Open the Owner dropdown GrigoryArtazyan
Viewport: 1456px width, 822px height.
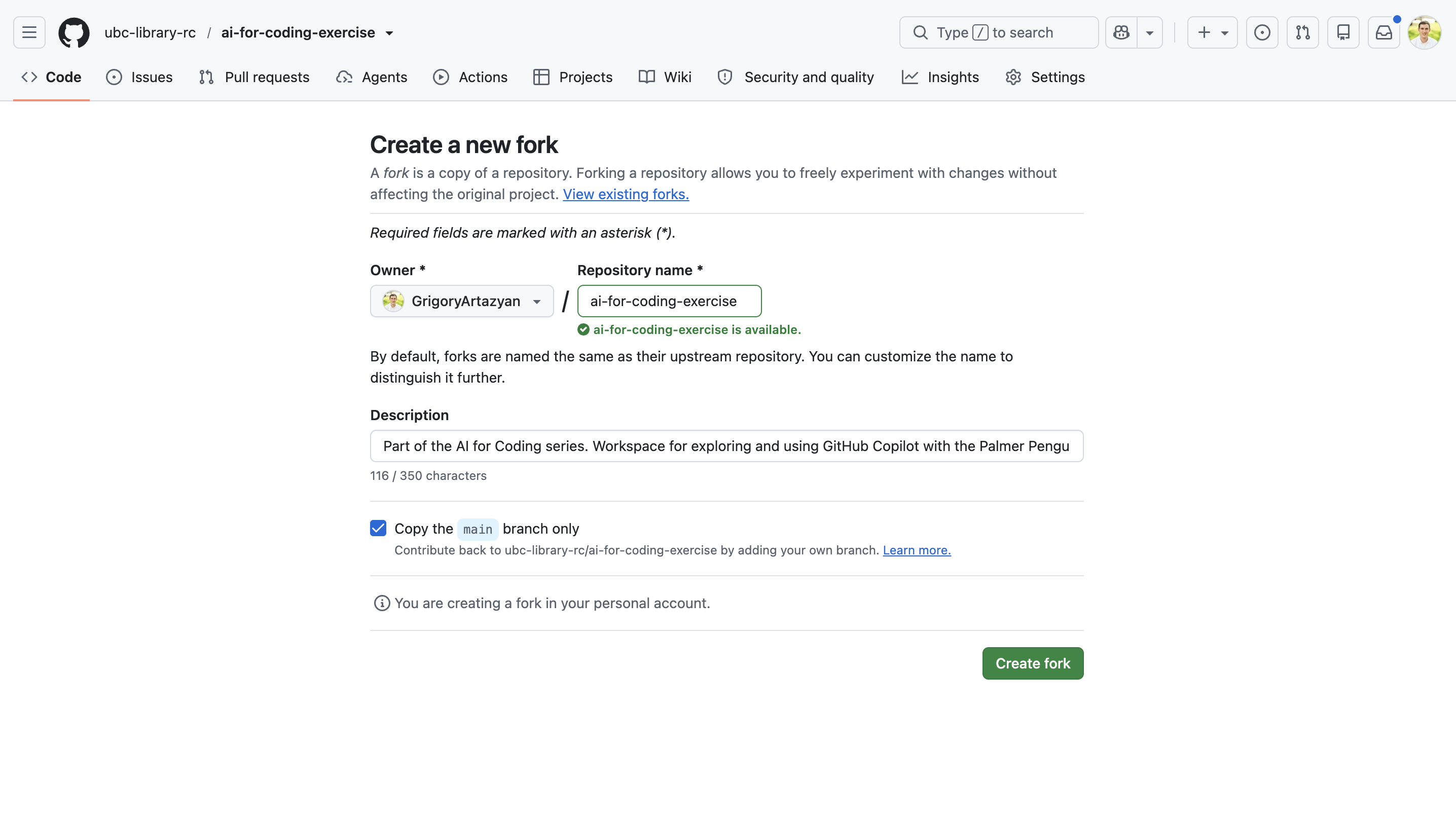(462, 301)
